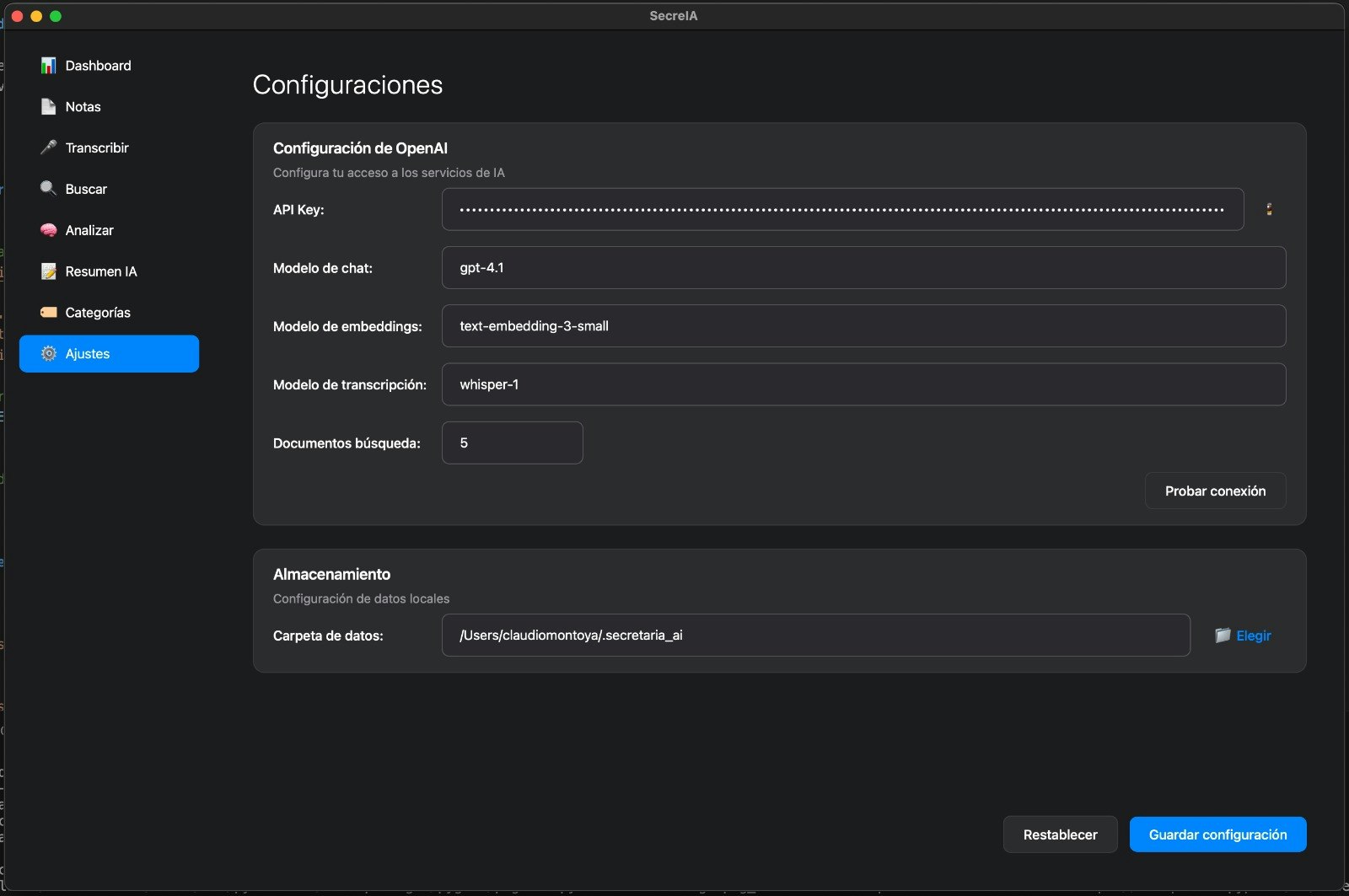Select the Modelo de embeddings field

point(863,326)
